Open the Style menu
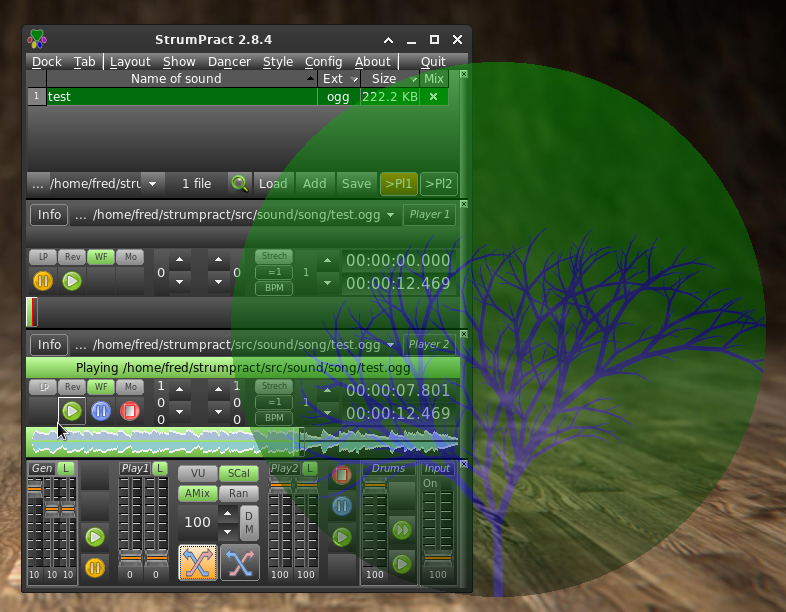This screenshot has height=612, width=786. pyautogui.click(x=278, y=62)
